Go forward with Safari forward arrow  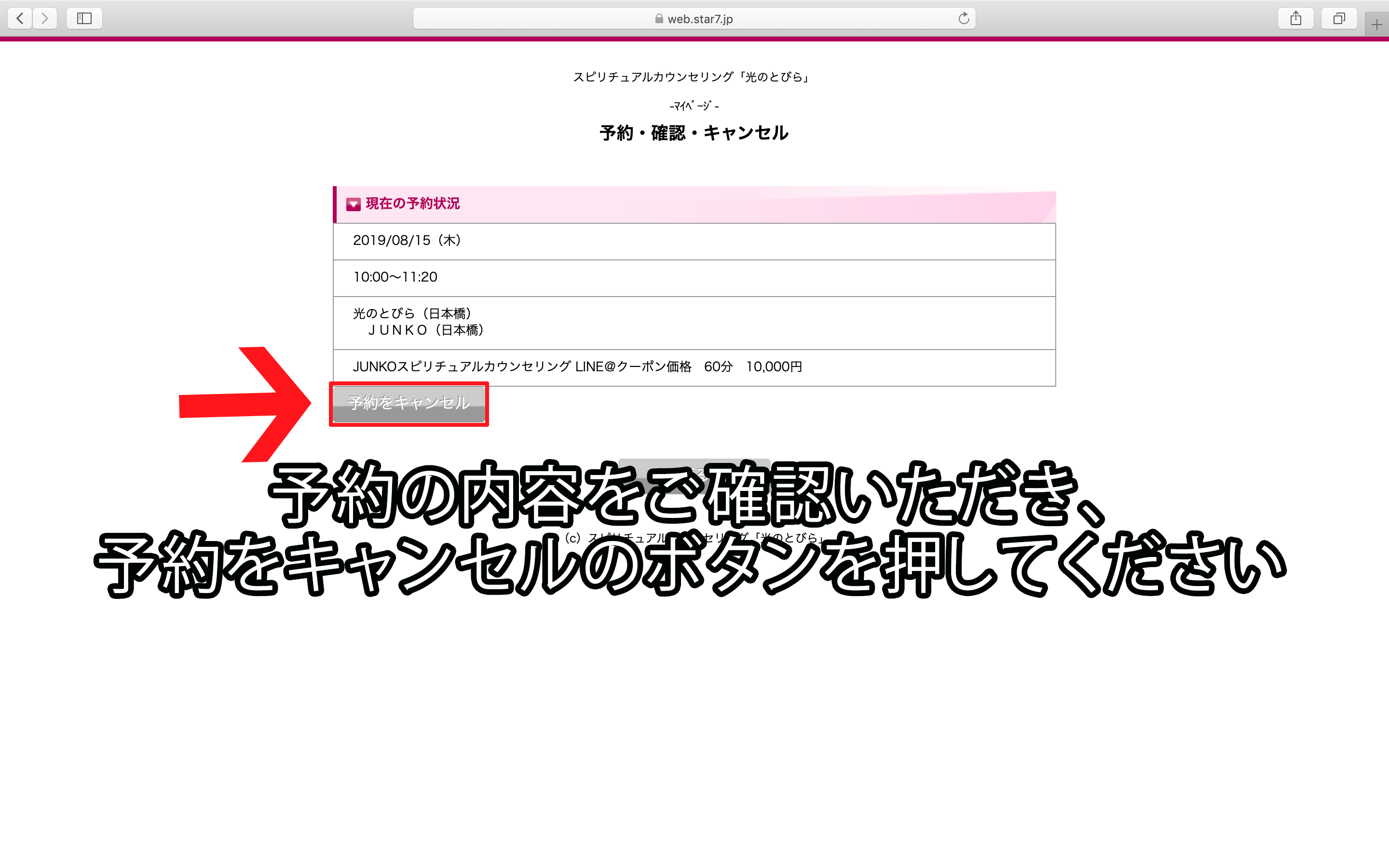pos(45,18)
